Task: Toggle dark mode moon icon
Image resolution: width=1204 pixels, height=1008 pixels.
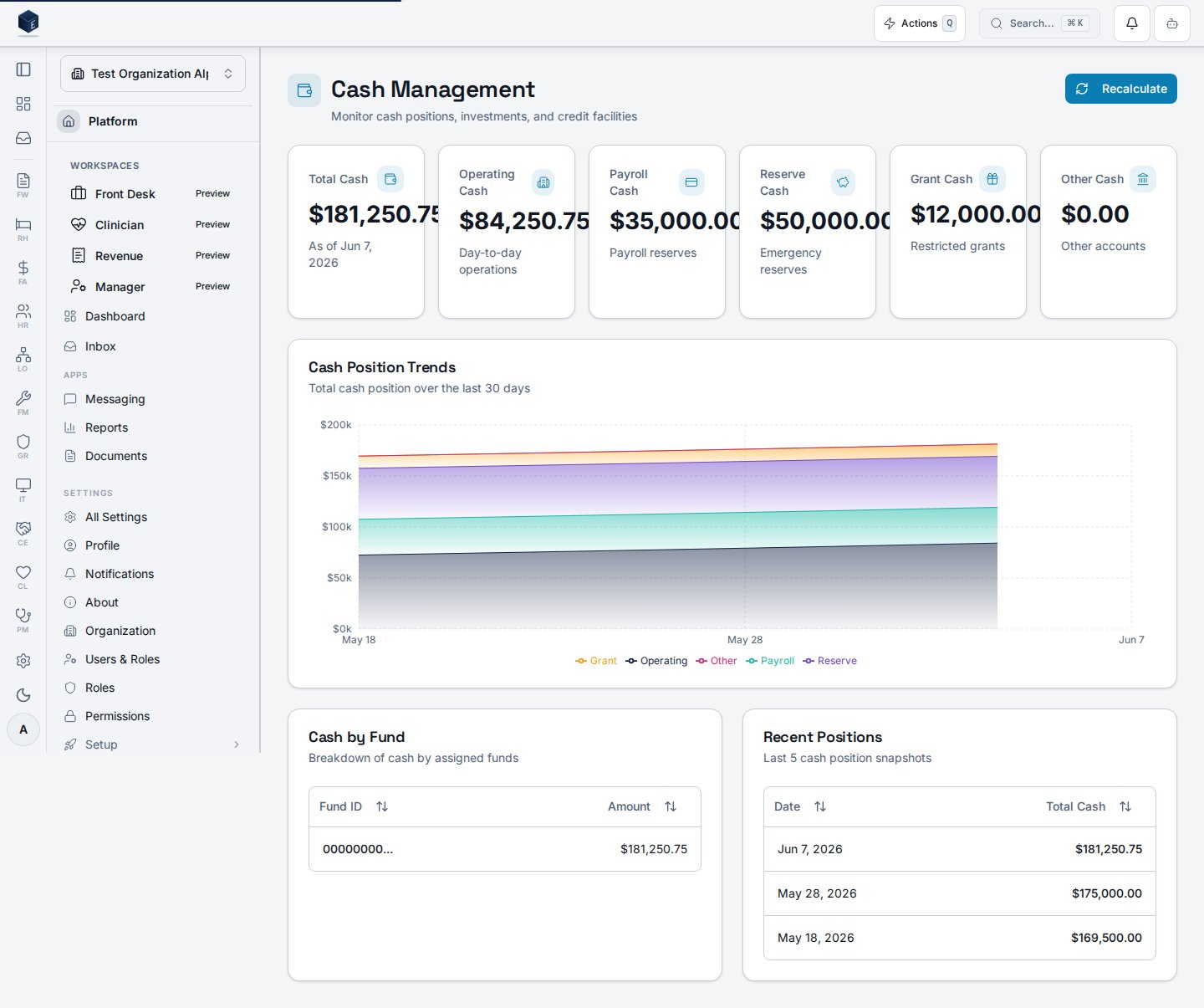Action: pos(23,695)
